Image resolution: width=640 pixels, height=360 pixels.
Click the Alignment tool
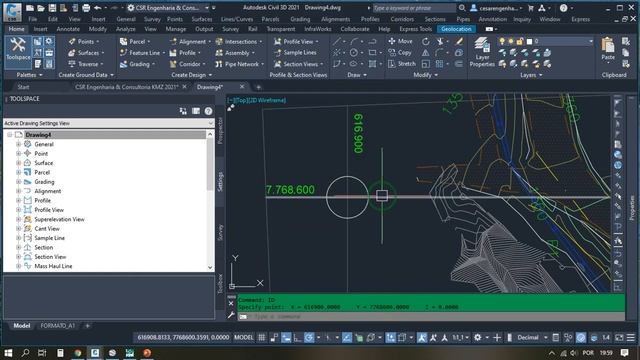coord(189,42)
